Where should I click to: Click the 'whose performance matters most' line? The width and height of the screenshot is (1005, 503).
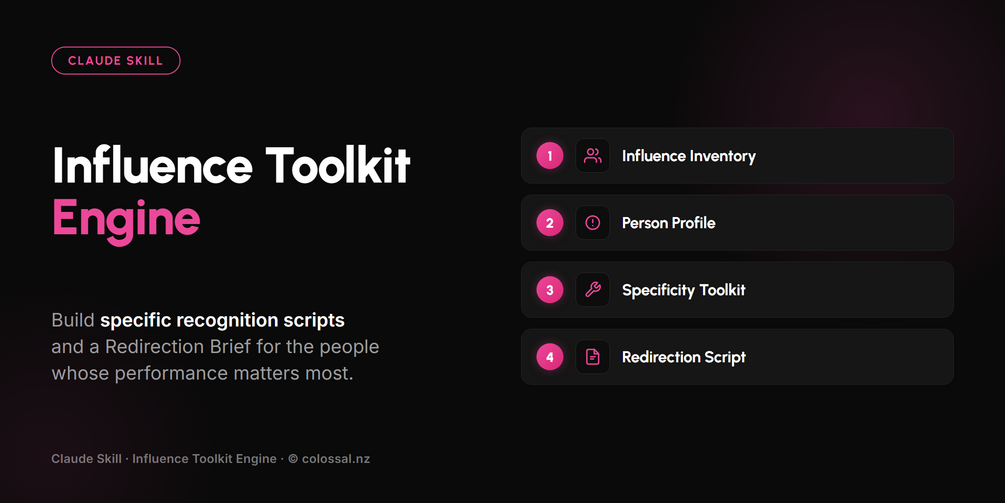[x=203, y=373]
